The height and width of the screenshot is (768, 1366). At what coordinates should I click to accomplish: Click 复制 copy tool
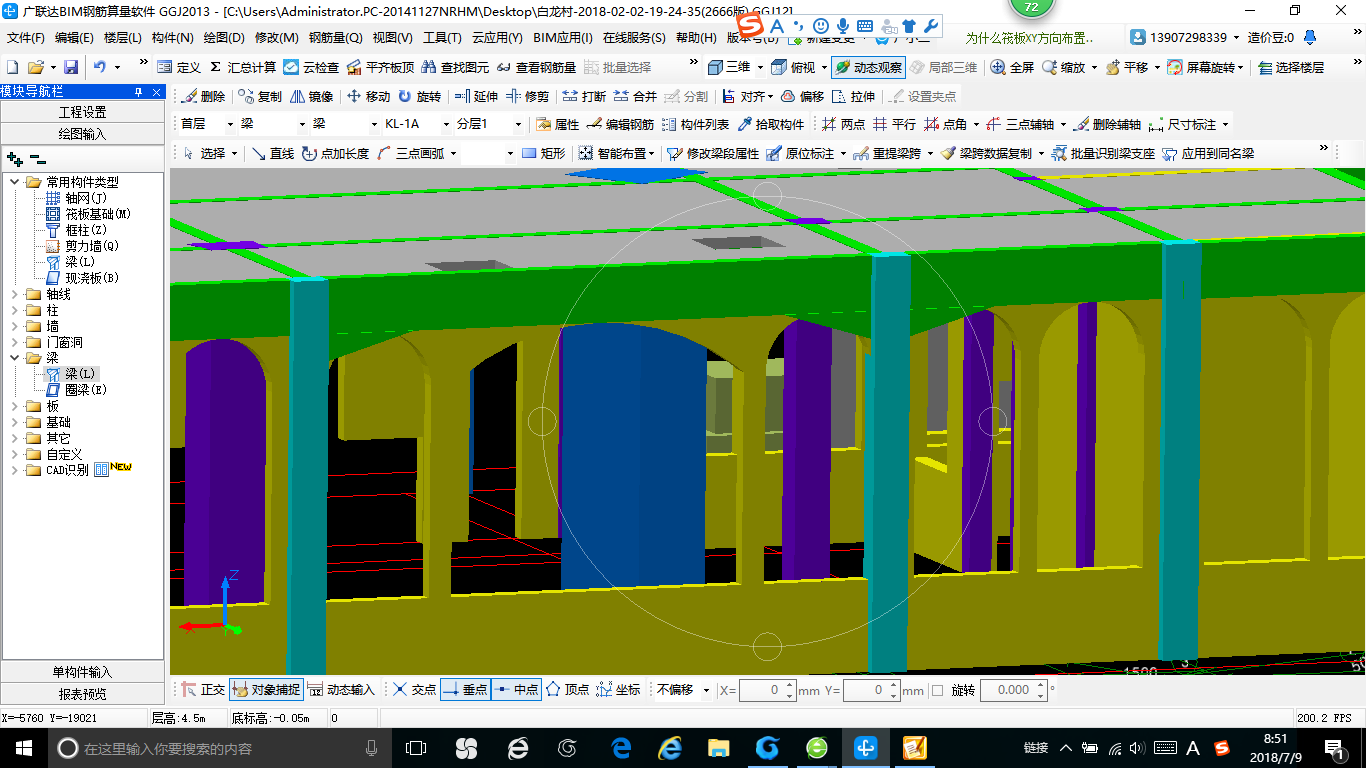pyautogui.click(x=260, y=96)
